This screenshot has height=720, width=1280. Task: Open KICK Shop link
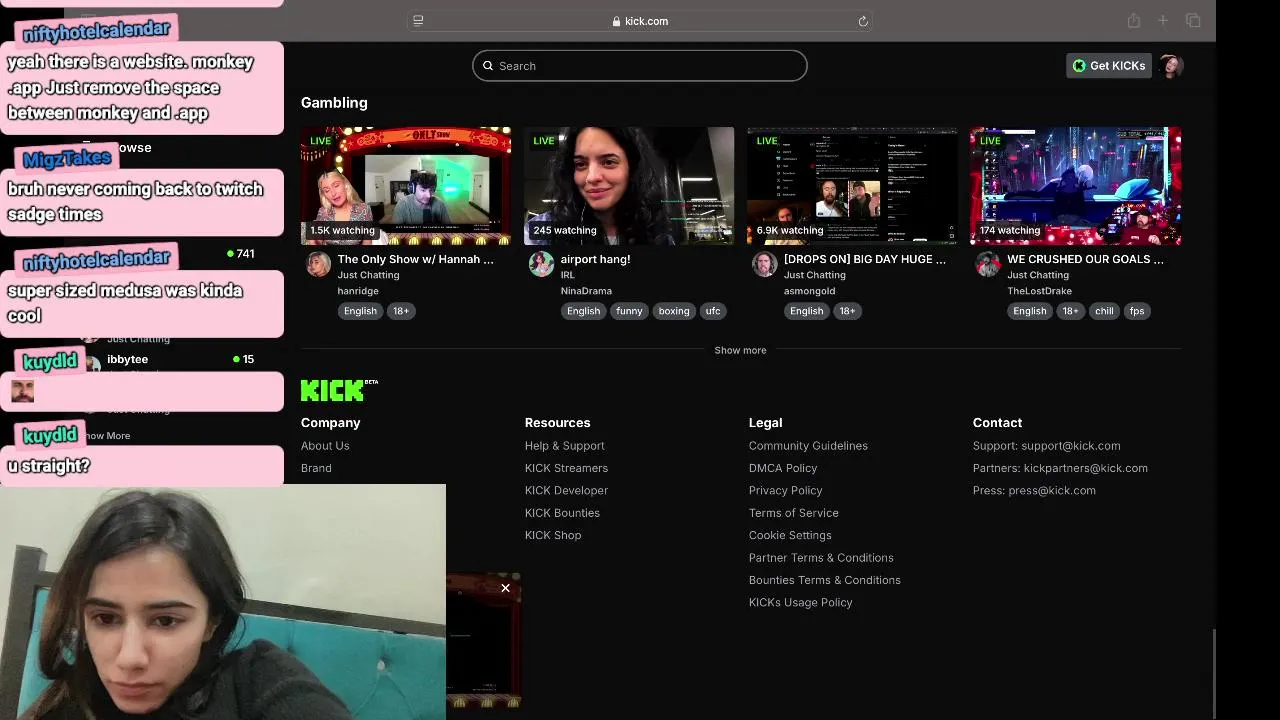[553, 535]
